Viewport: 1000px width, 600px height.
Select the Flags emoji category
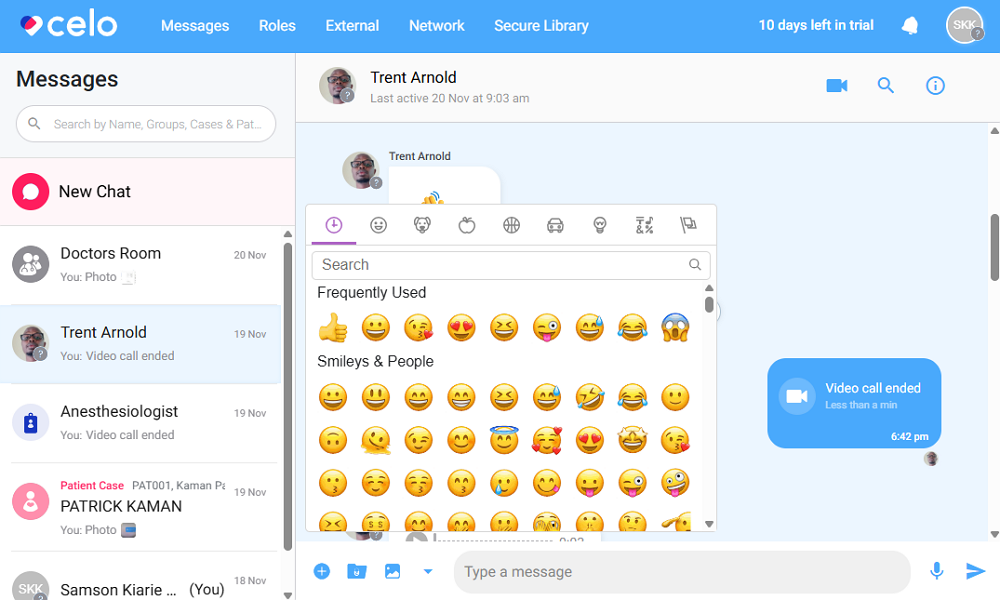[688, 225]
